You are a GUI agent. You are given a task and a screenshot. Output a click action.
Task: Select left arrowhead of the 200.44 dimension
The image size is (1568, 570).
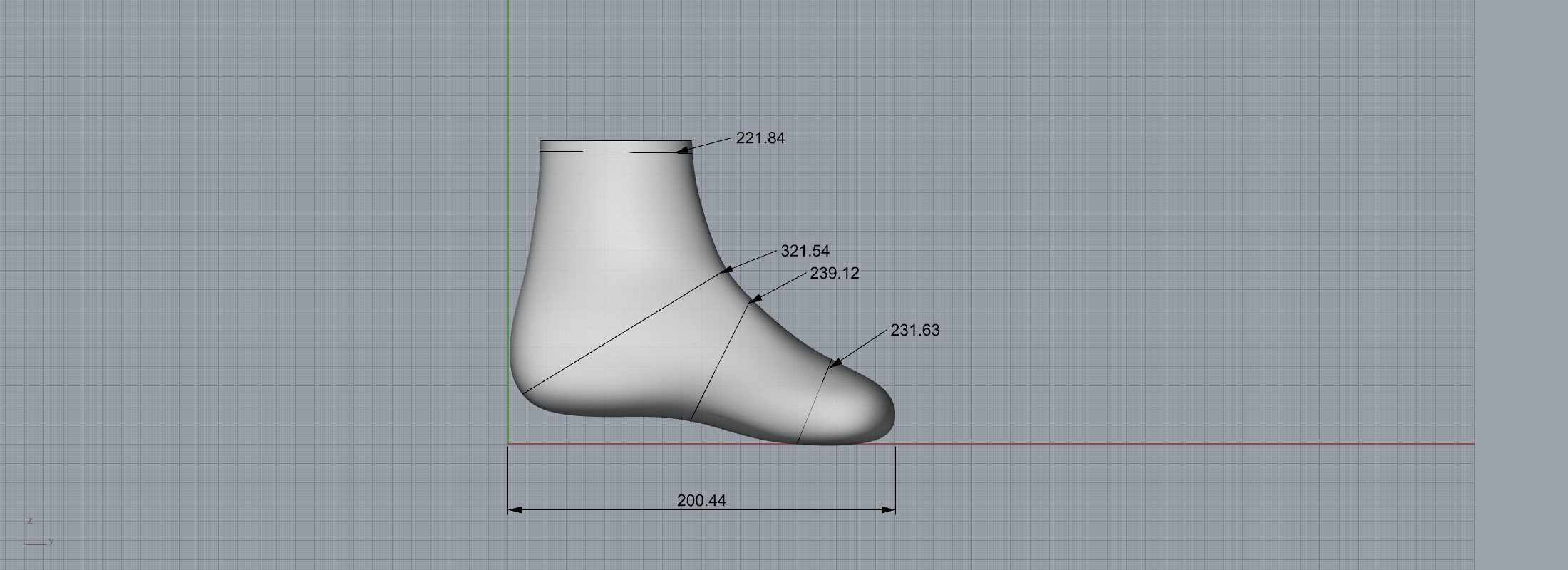515,510
